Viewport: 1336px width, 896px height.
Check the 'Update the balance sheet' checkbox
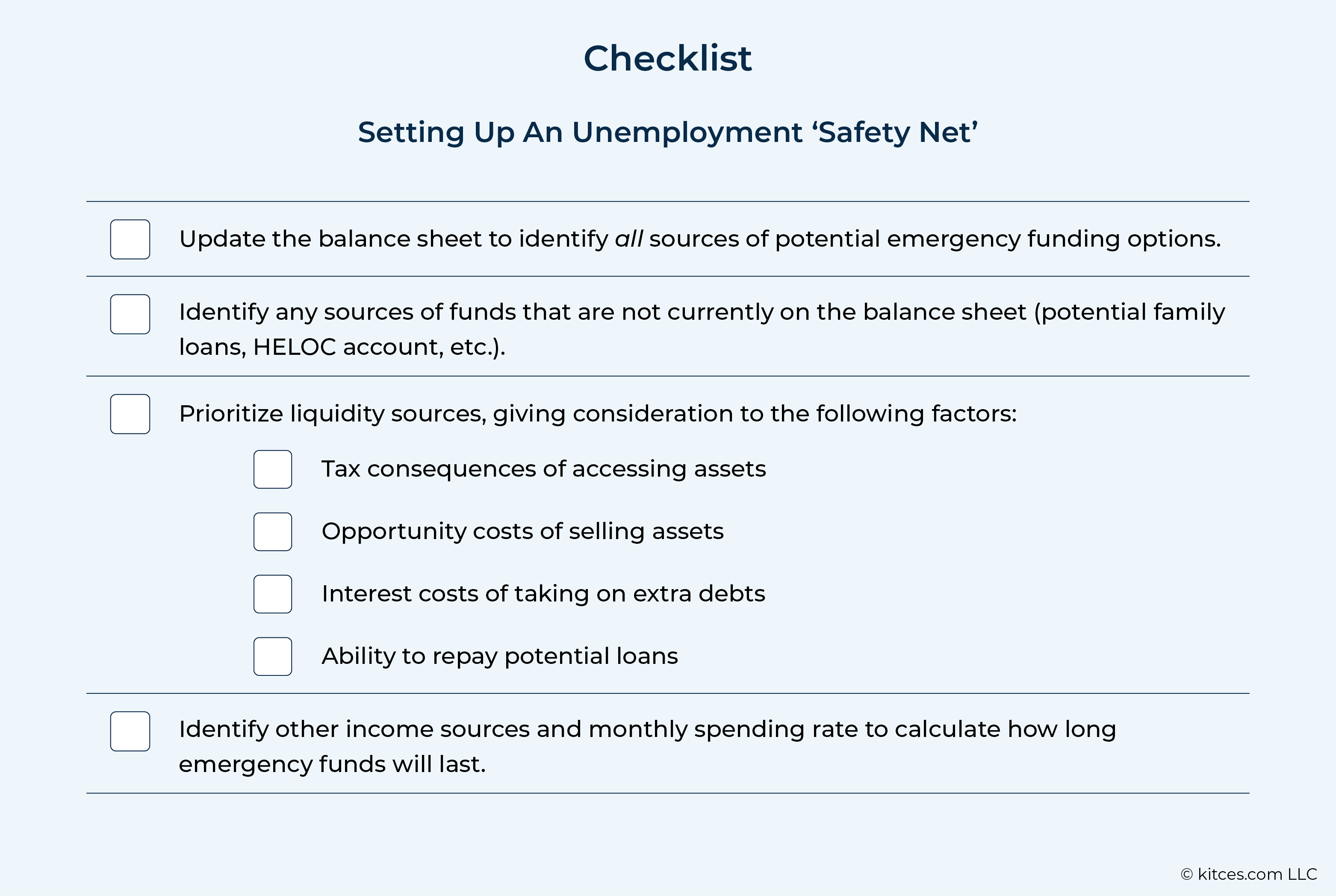tap(130, 239)
